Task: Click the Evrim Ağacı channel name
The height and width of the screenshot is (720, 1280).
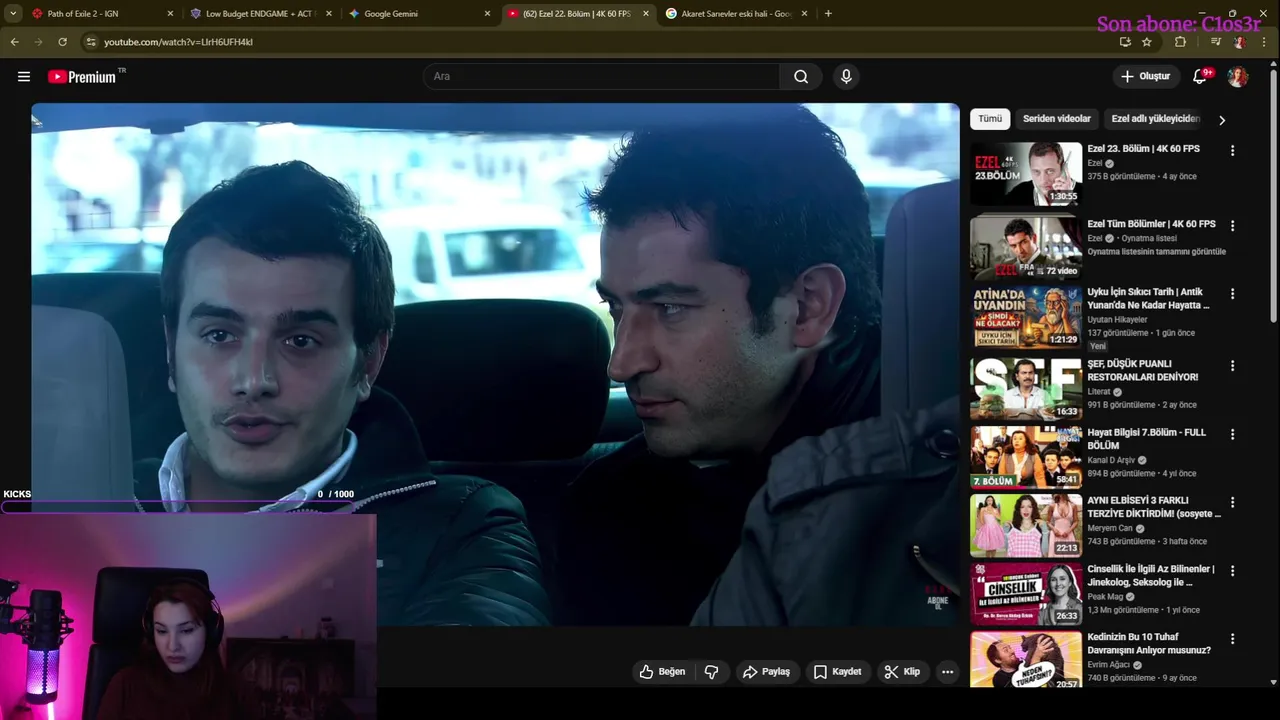Action: coord(1110,665)
